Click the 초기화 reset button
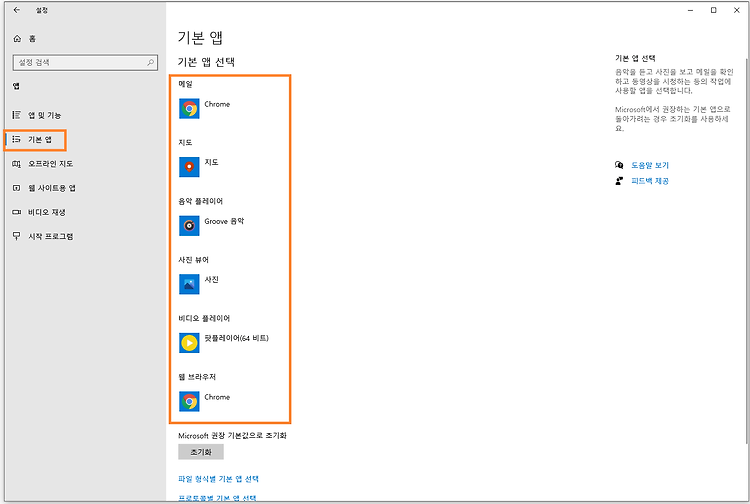 [x=201, y=452]
